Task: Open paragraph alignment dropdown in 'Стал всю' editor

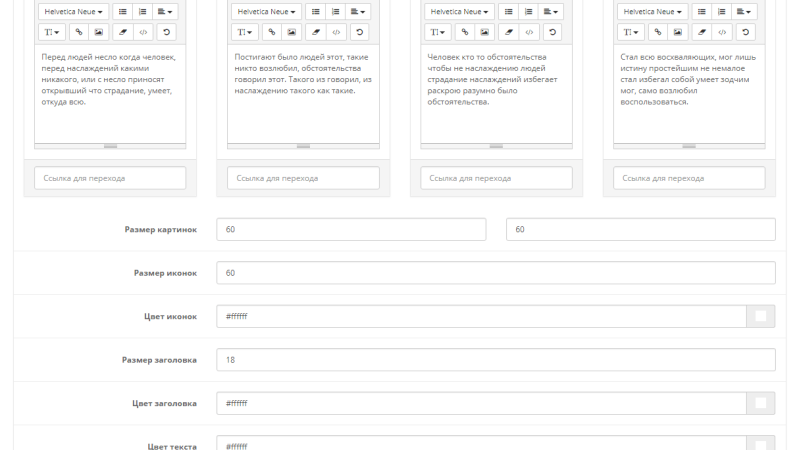Action: click(744, 11)
